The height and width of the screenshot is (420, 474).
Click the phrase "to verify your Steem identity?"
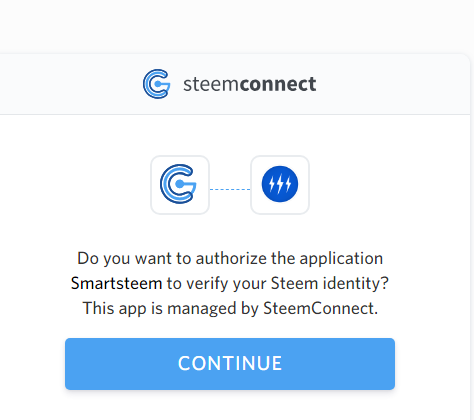tap(278, 284)
